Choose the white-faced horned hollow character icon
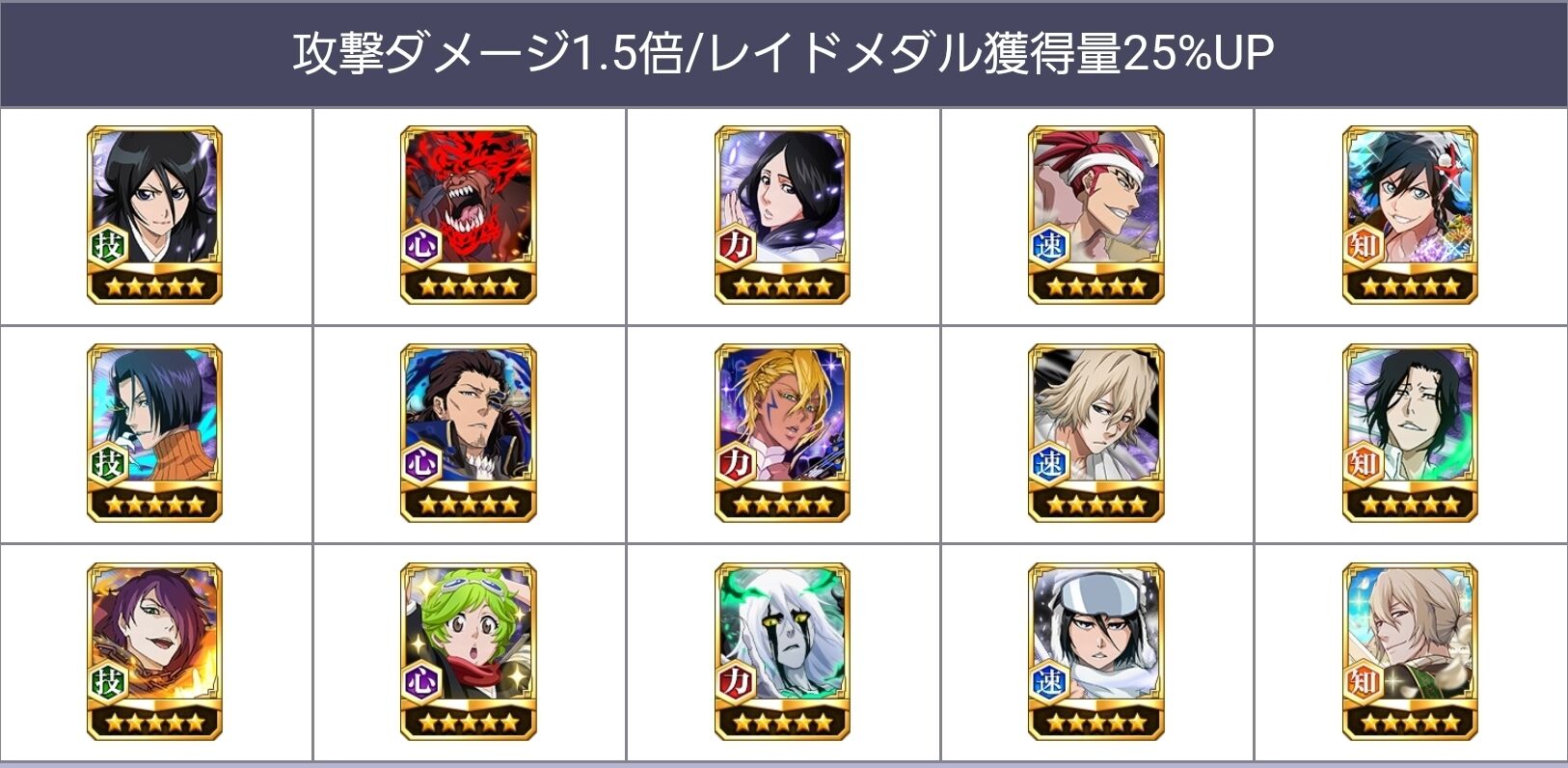Viewport: 1568px width, 768px height. point(782,652)
